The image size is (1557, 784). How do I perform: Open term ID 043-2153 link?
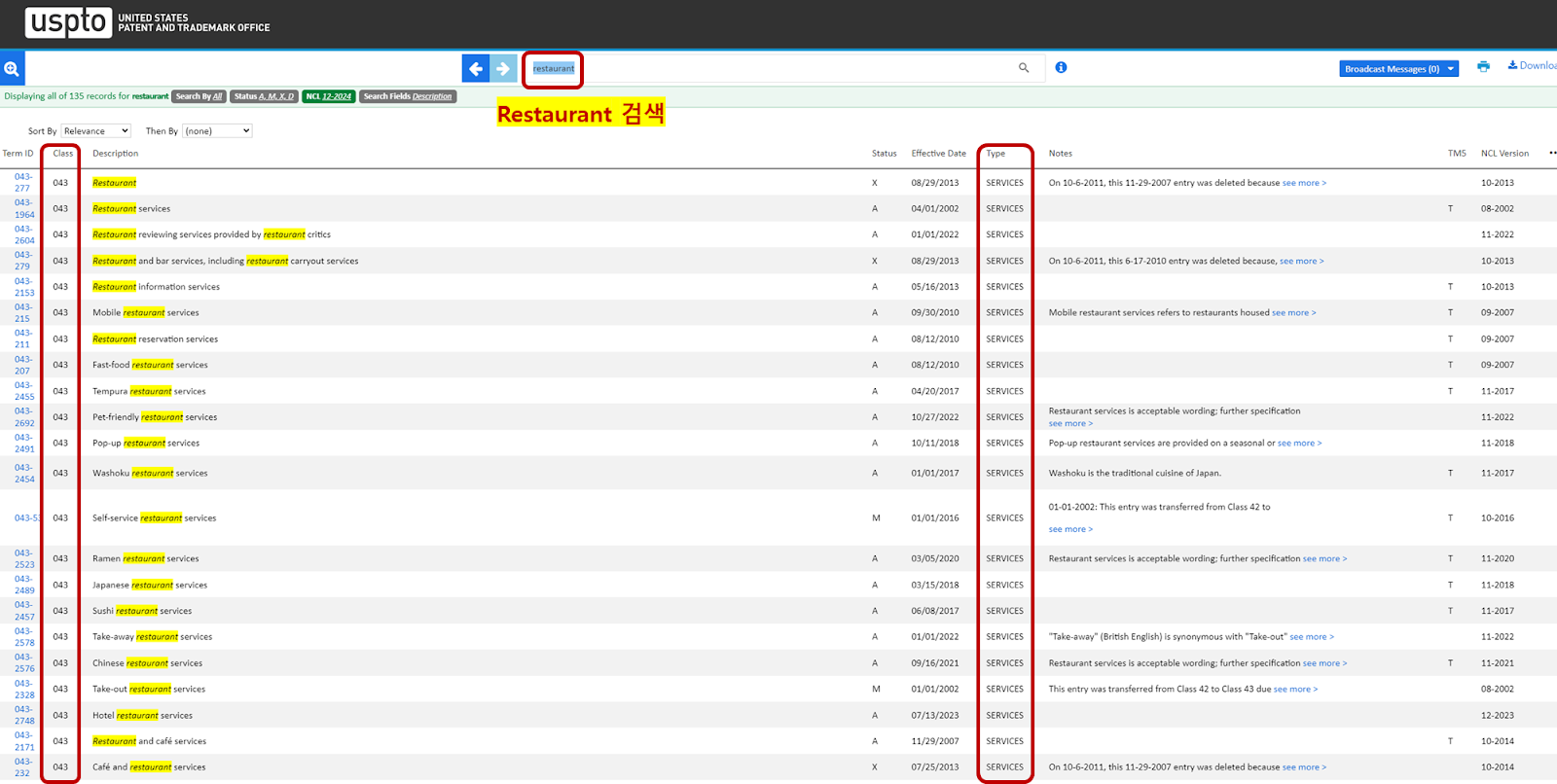(24, 287)
